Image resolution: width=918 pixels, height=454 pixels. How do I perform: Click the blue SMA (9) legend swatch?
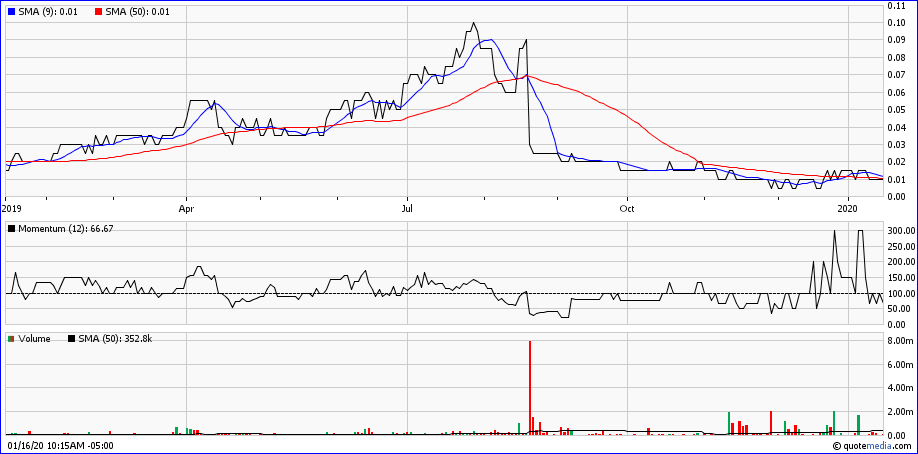11,11
